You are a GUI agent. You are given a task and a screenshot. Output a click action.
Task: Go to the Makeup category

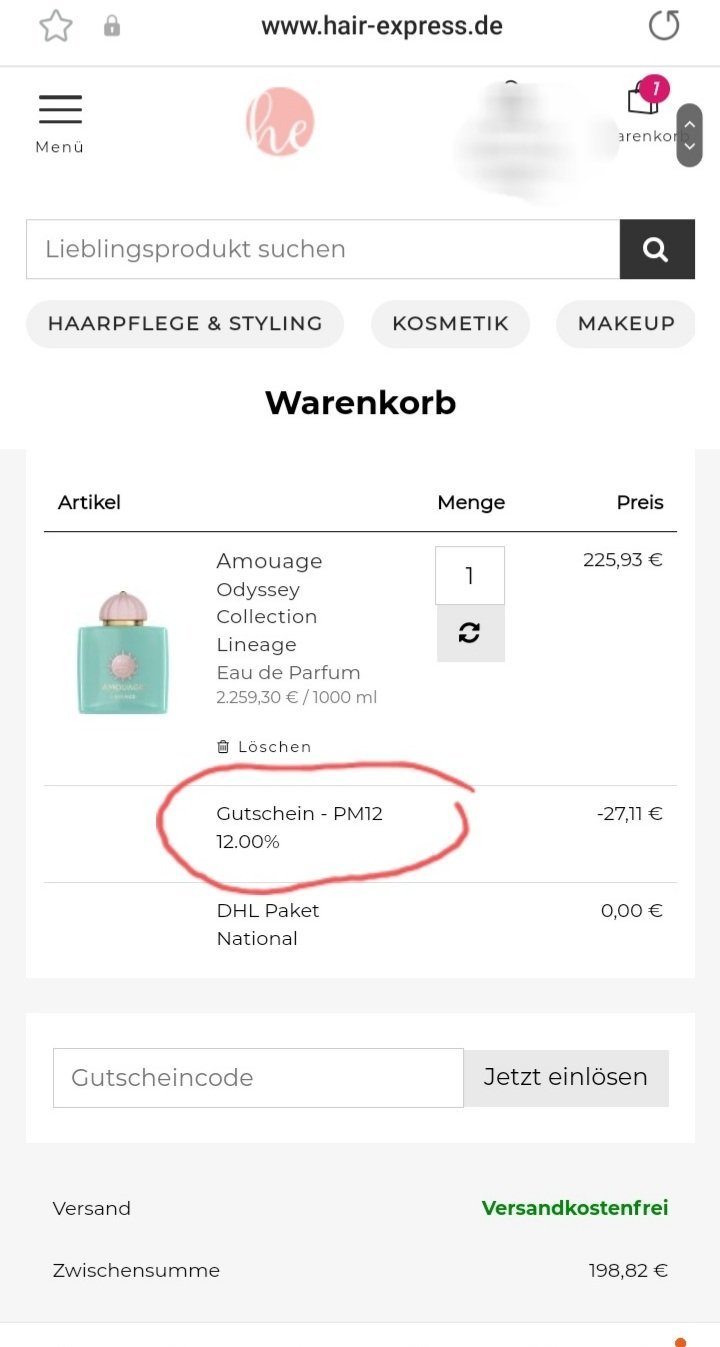tap(626, 324)
